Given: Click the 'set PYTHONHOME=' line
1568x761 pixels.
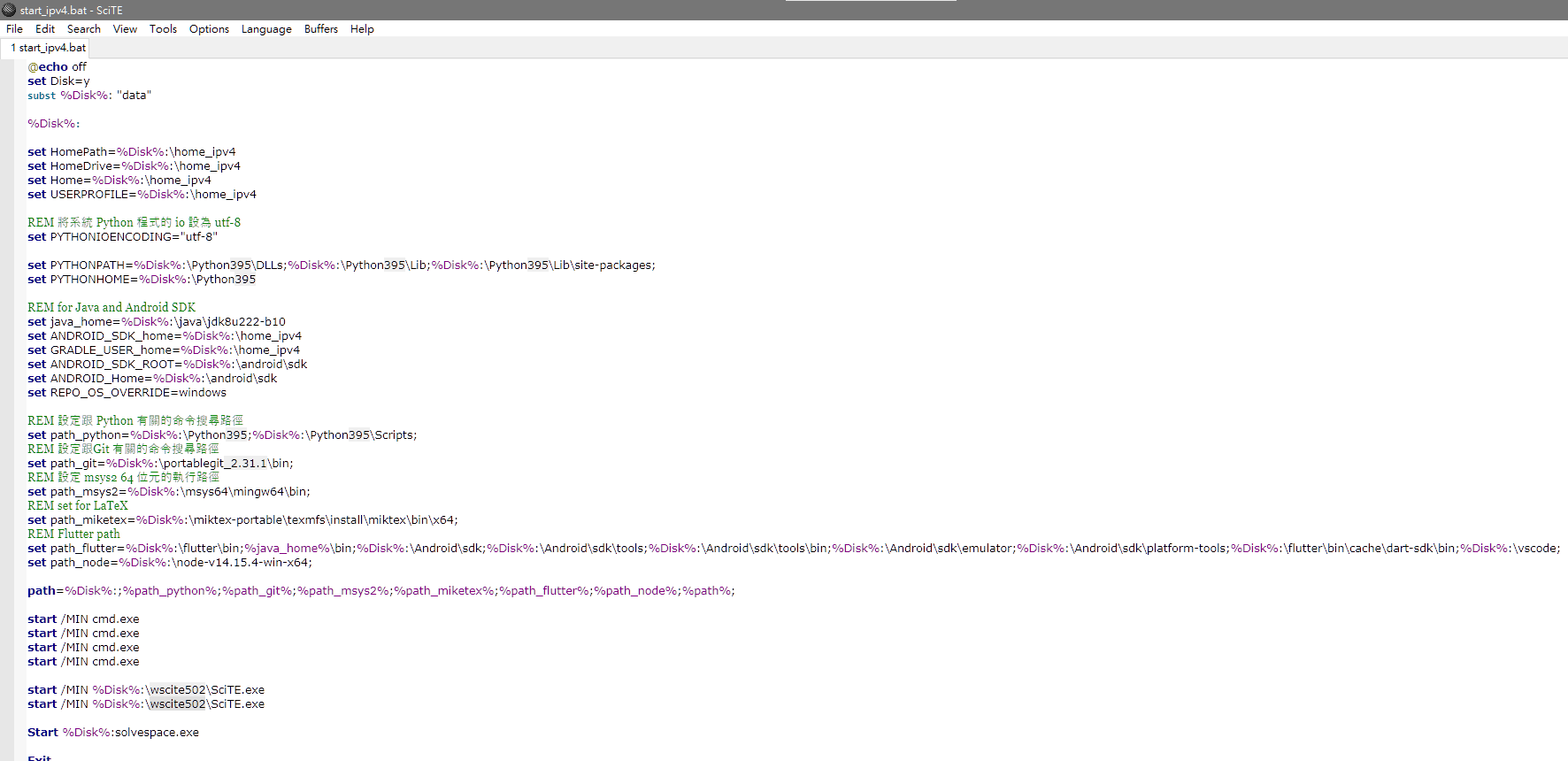Looking at the screenshot, I should point(142,280).
